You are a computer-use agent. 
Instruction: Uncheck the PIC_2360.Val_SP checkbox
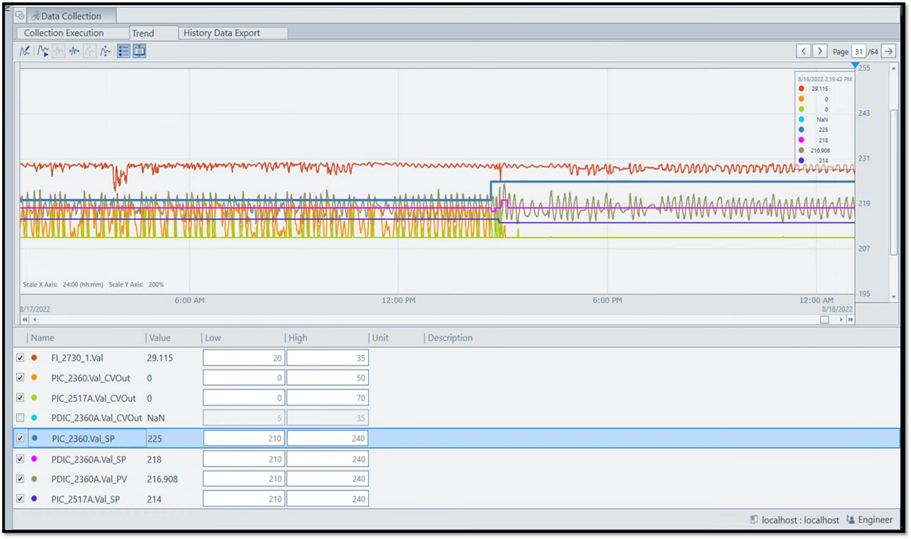[20, 438]
